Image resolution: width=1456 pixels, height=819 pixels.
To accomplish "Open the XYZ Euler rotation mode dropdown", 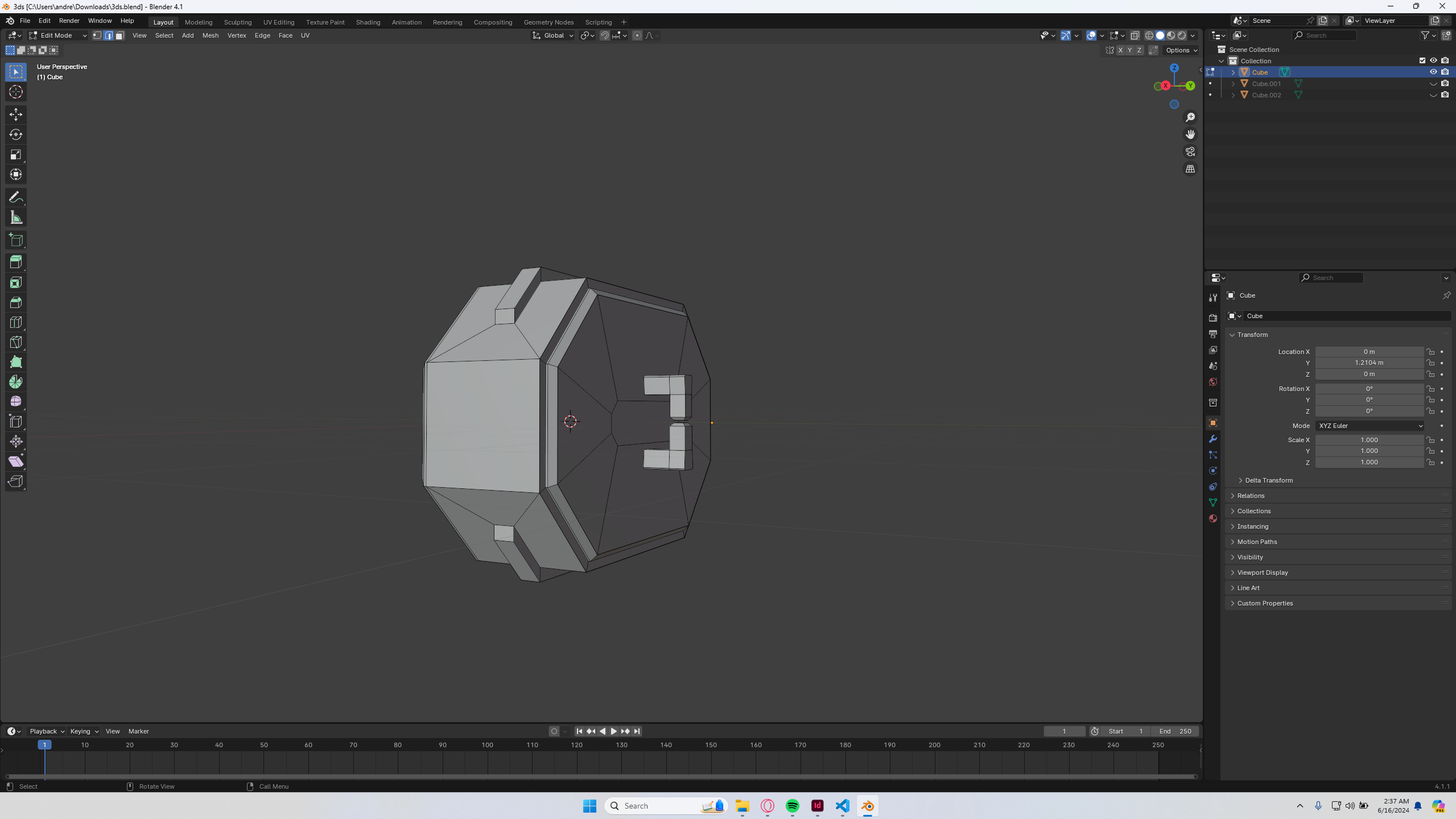I will click(1370, 426).
